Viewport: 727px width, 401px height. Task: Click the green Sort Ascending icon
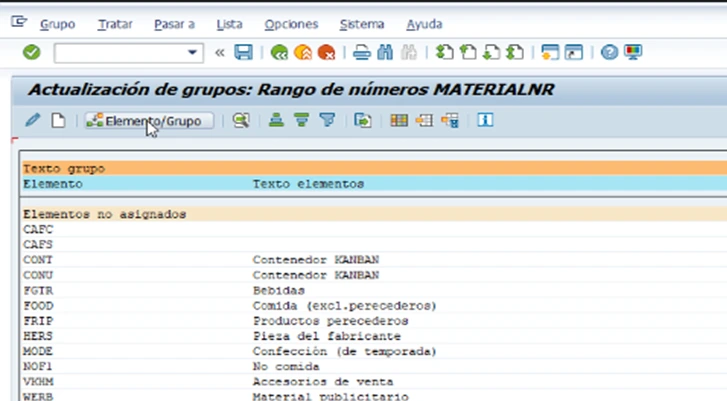point(276,121)
